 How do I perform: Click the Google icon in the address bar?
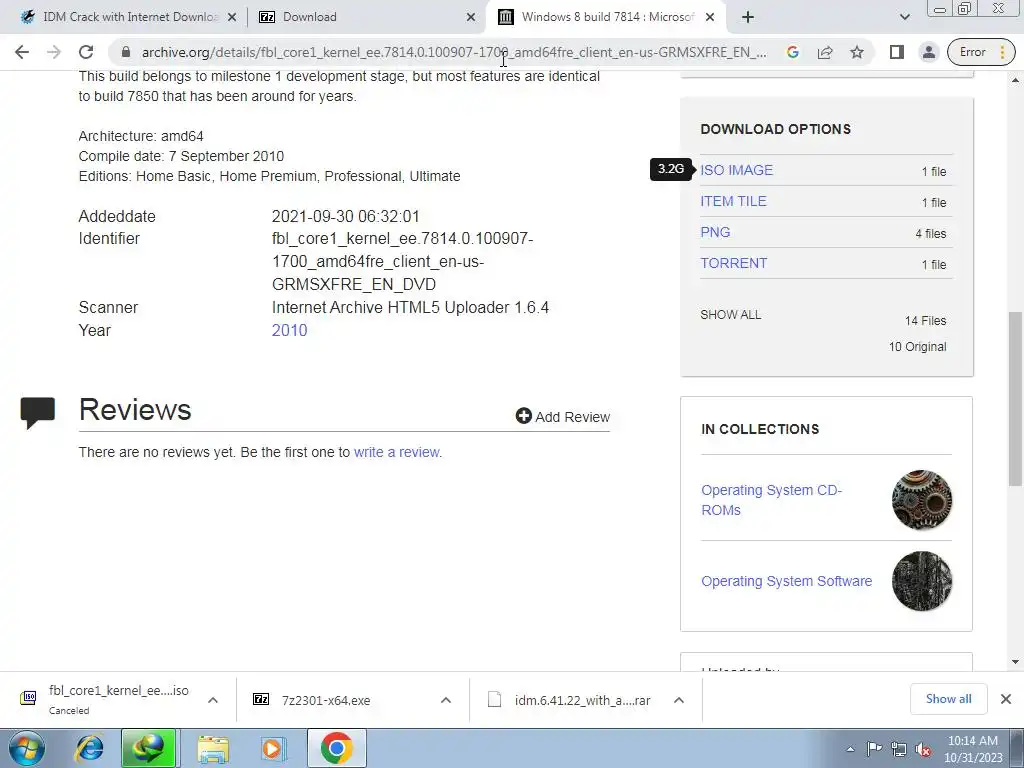(793, 52)
